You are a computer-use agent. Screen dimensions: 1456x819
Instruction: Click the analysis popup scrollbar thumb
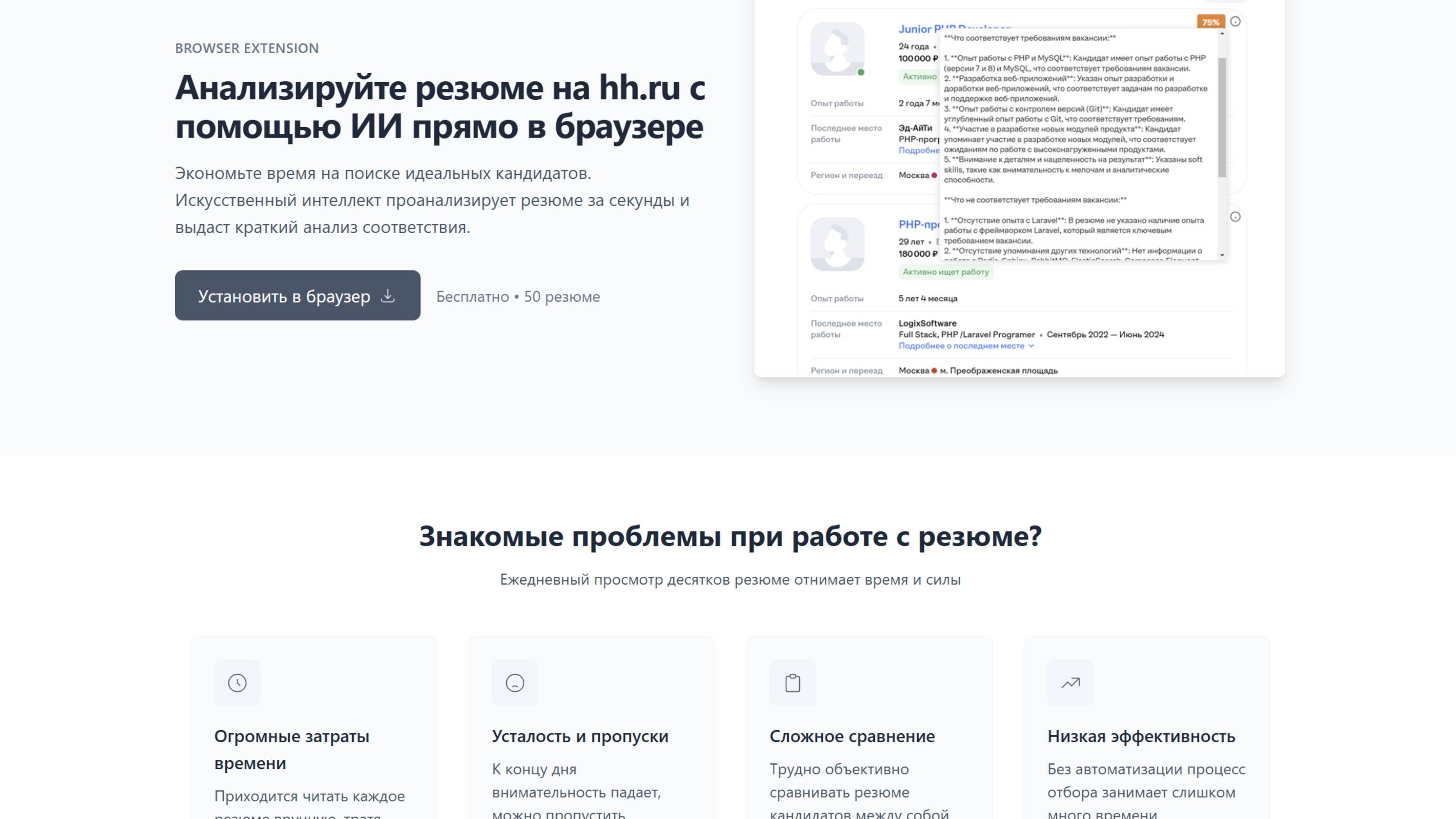[1222, 117]
